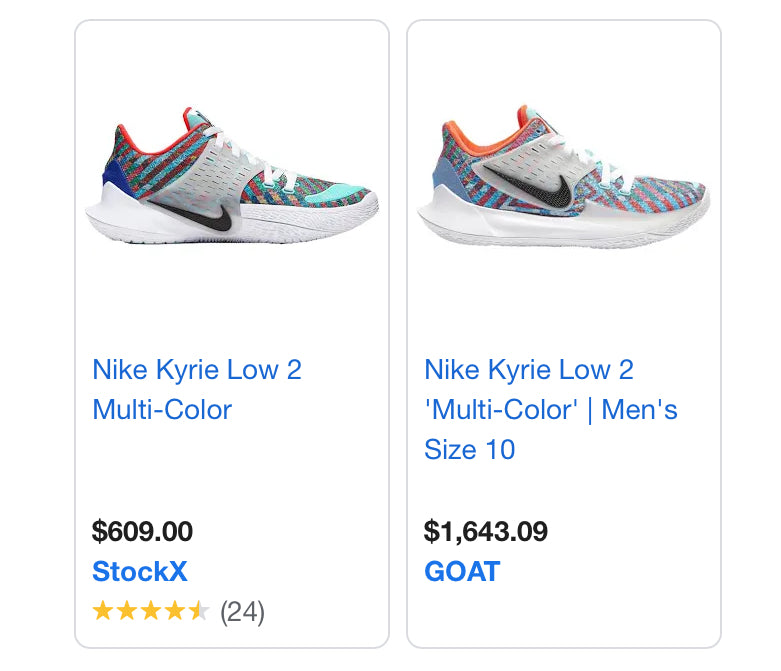The image size is (781, 671).
Task: Open the (24) reviews count
Action: pos(242,611)
